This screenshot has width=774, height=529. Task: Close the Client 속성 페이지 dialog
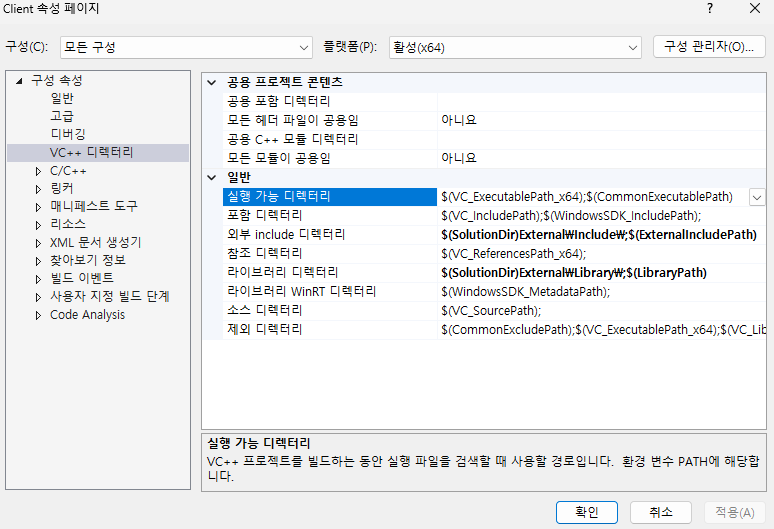click(755, 8)
